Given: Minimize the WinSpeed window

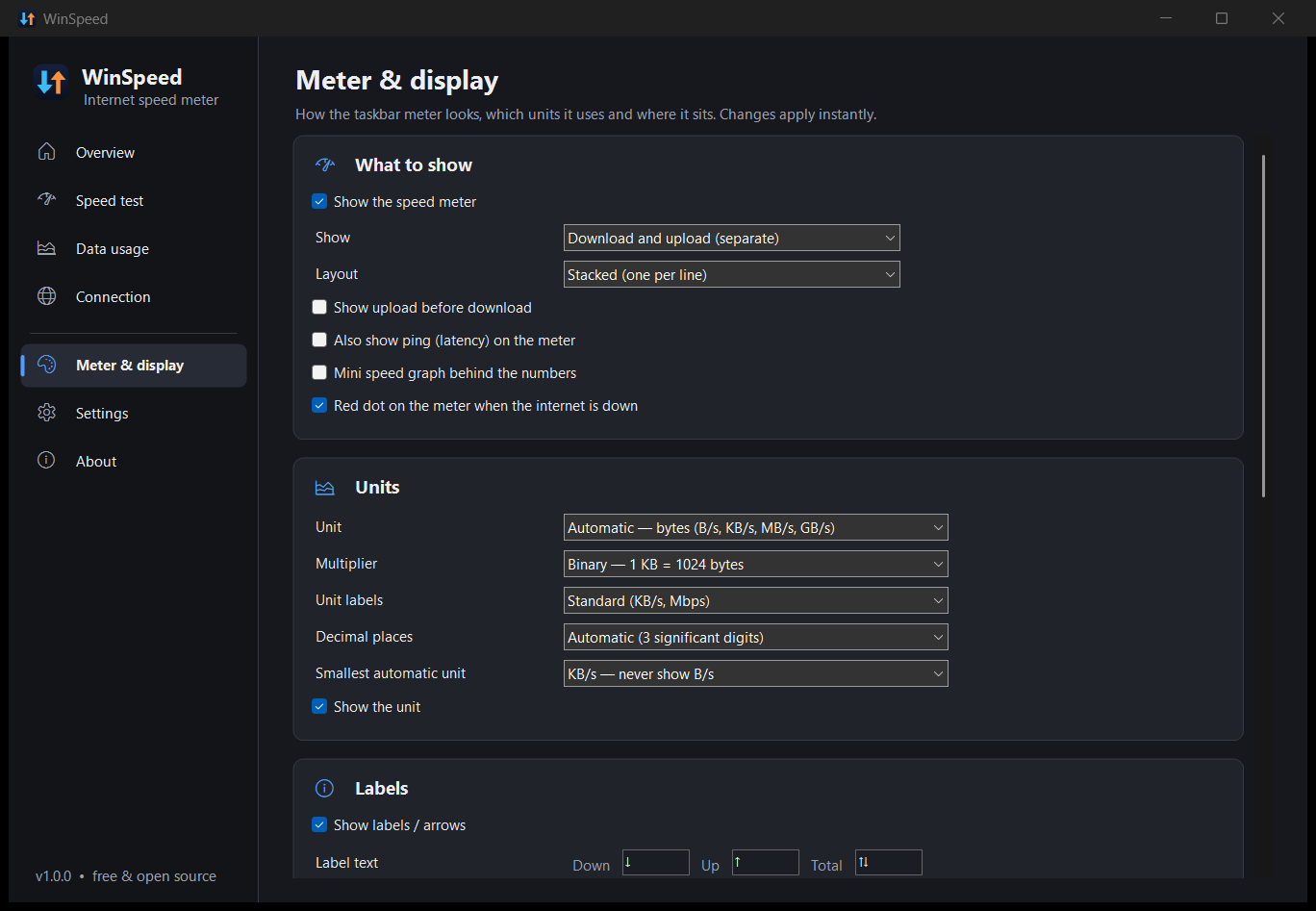Looking at the screenshot, I should tap(1165, 18).
